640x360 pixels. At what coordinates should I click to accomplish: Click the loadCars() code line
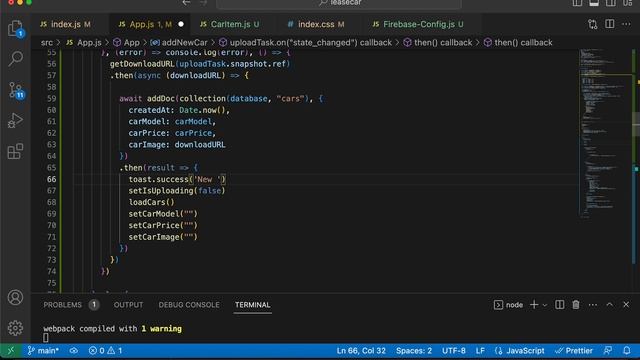[151, 202]
